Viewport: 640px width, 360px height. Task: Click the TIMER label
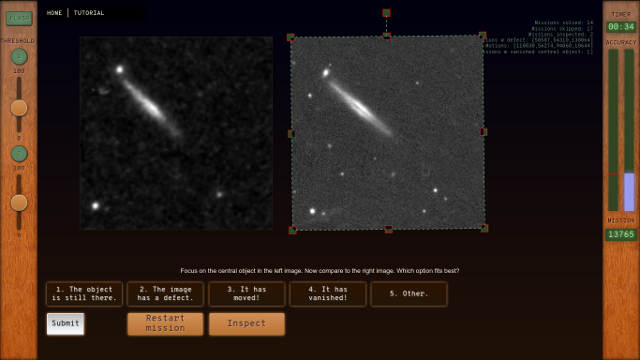point(621,14)
